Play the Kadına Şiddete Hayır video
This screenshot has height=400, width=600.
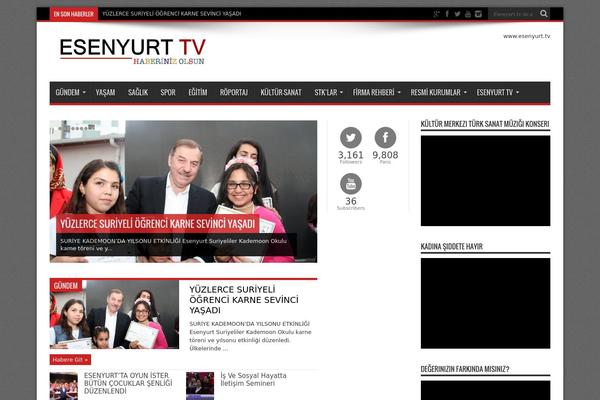click(x=486, y=303)
